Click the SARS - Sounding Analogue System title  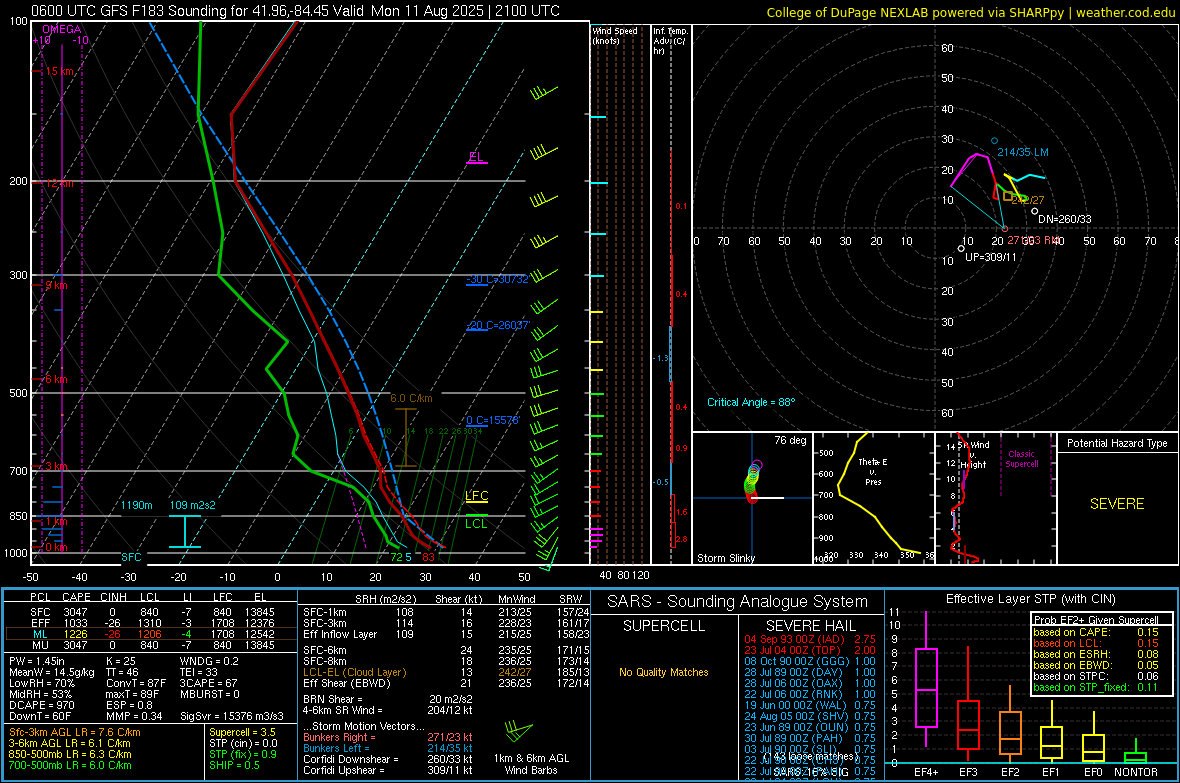pyautogui.click(x=738, y=602)
